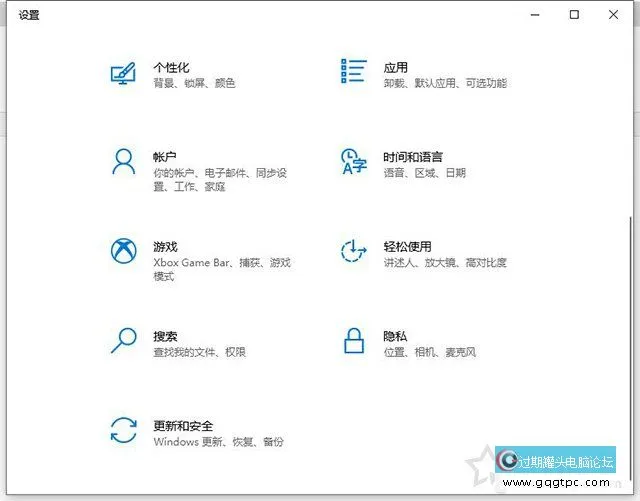This screenshot has width=640, height=501.
Task: Click 卸载、默认应用、可选功能 description
Action: (445, 83)
